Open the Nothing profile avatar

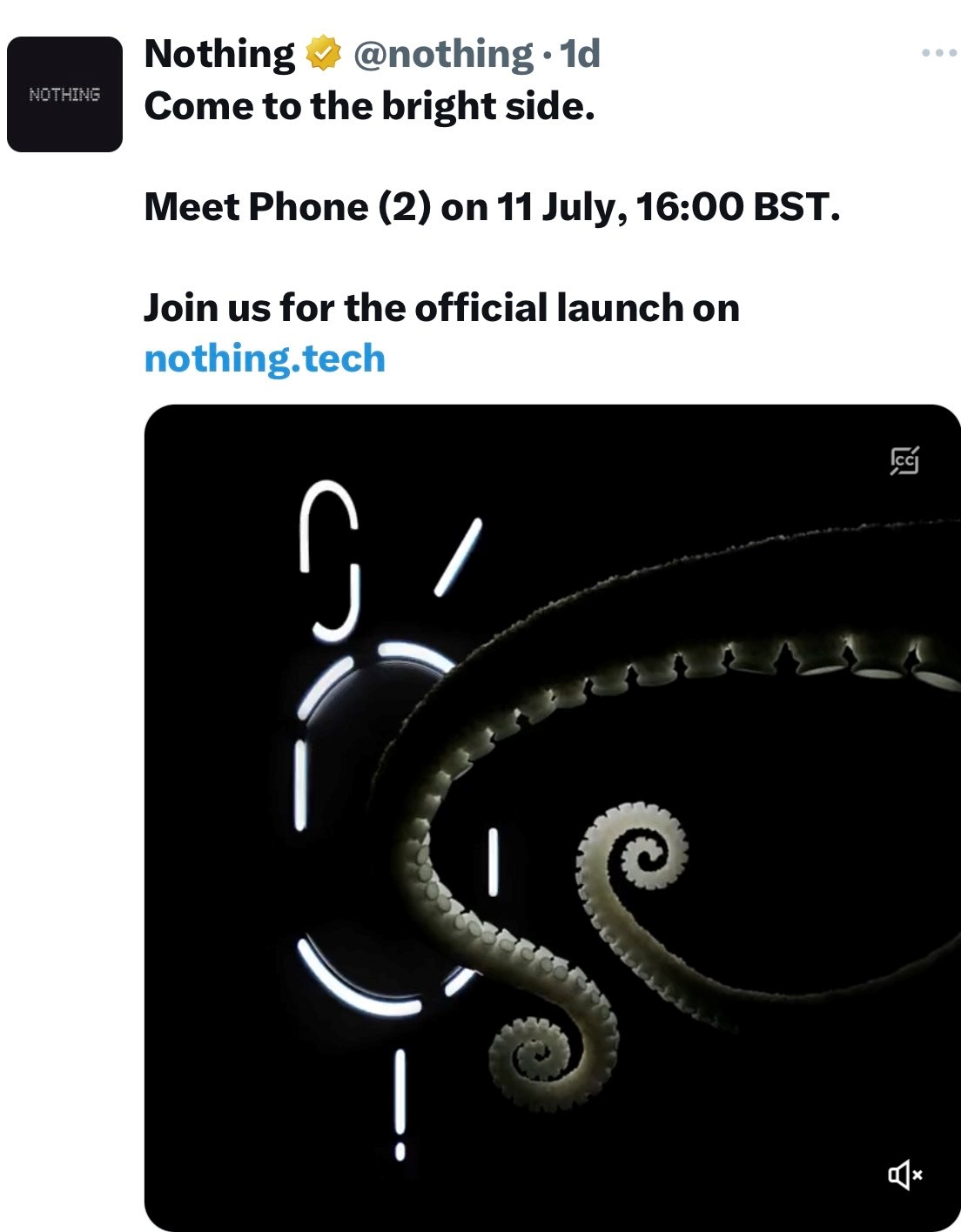[64, 94]
